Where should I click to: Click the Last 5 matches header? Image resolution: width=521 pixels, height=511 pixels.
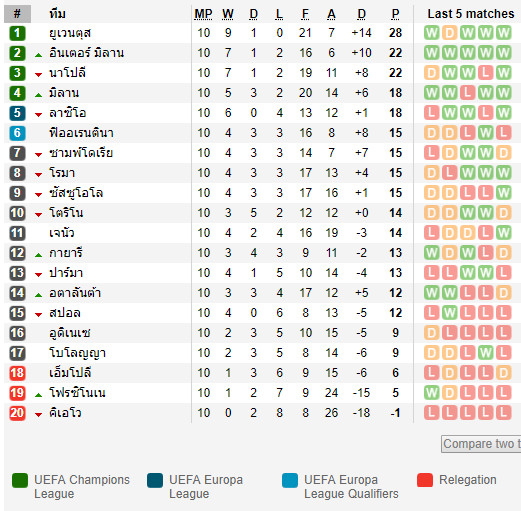point(471,14)
